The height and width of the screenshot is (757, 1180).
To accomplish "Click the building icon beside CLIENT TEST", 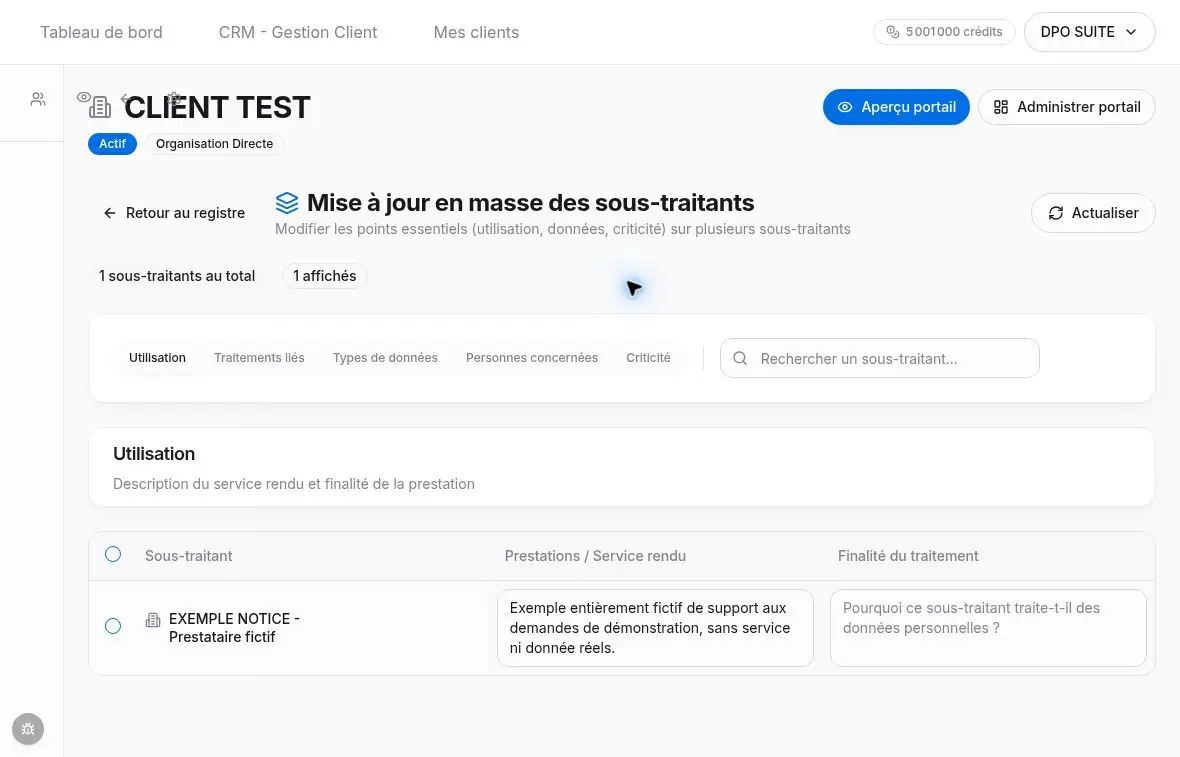I will click(x=100, y=108).
